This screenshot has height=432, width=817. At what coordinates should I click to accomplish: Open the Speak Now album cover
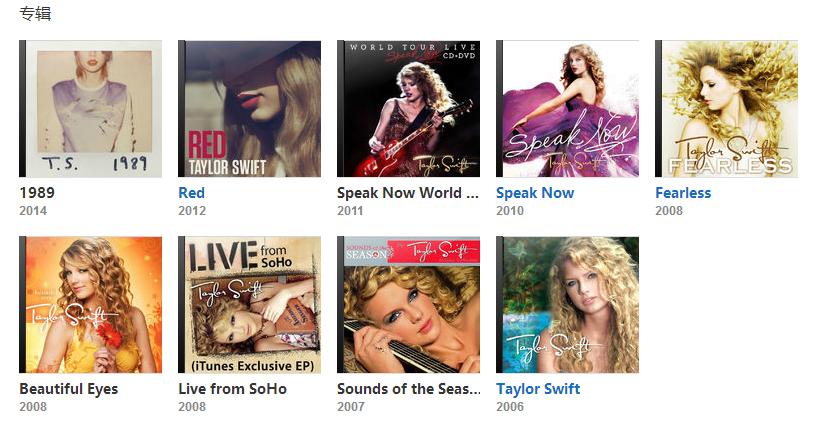click(x=567, y=109)
